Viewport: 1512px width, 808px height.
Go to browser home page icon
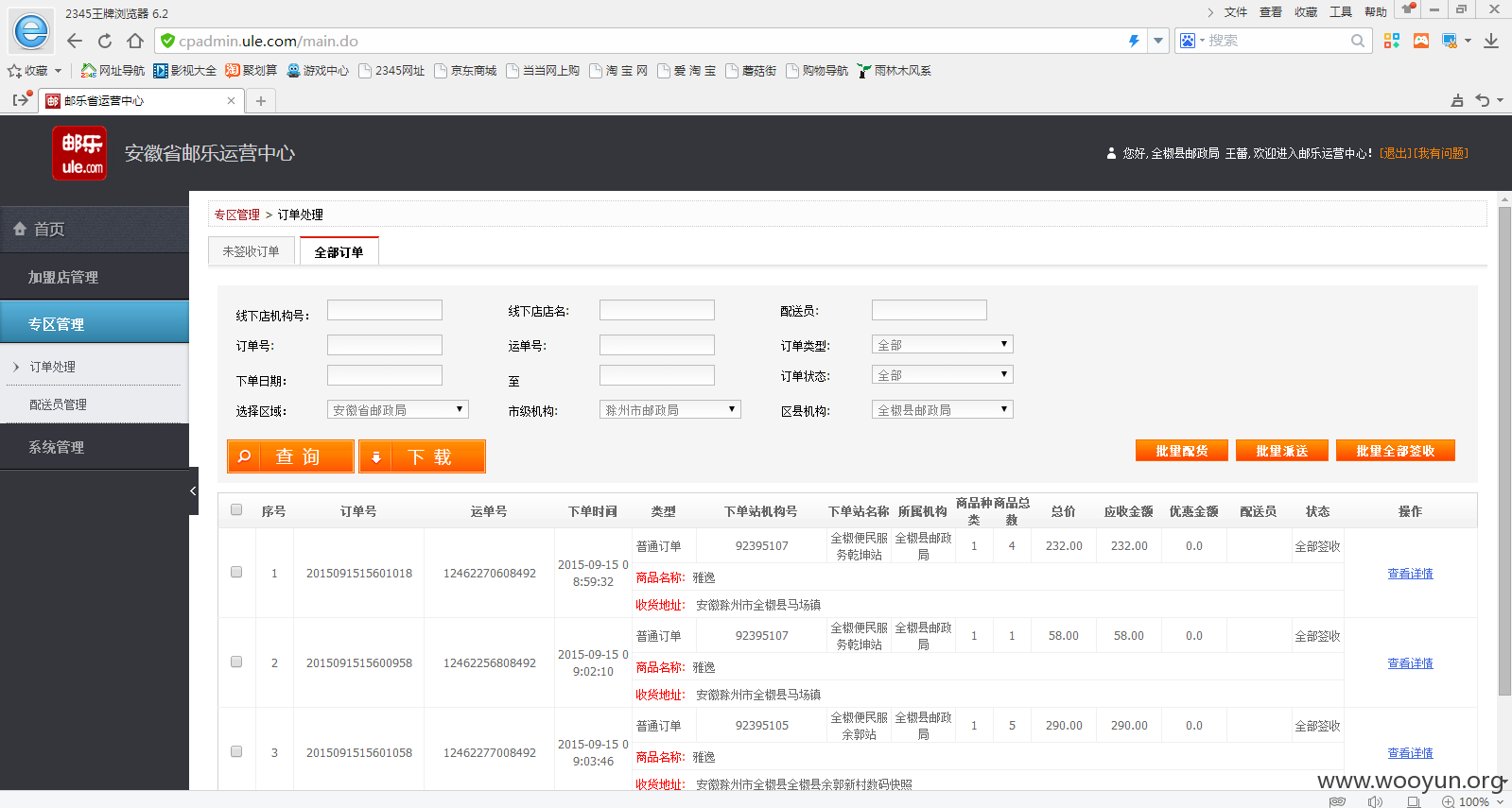135,41
